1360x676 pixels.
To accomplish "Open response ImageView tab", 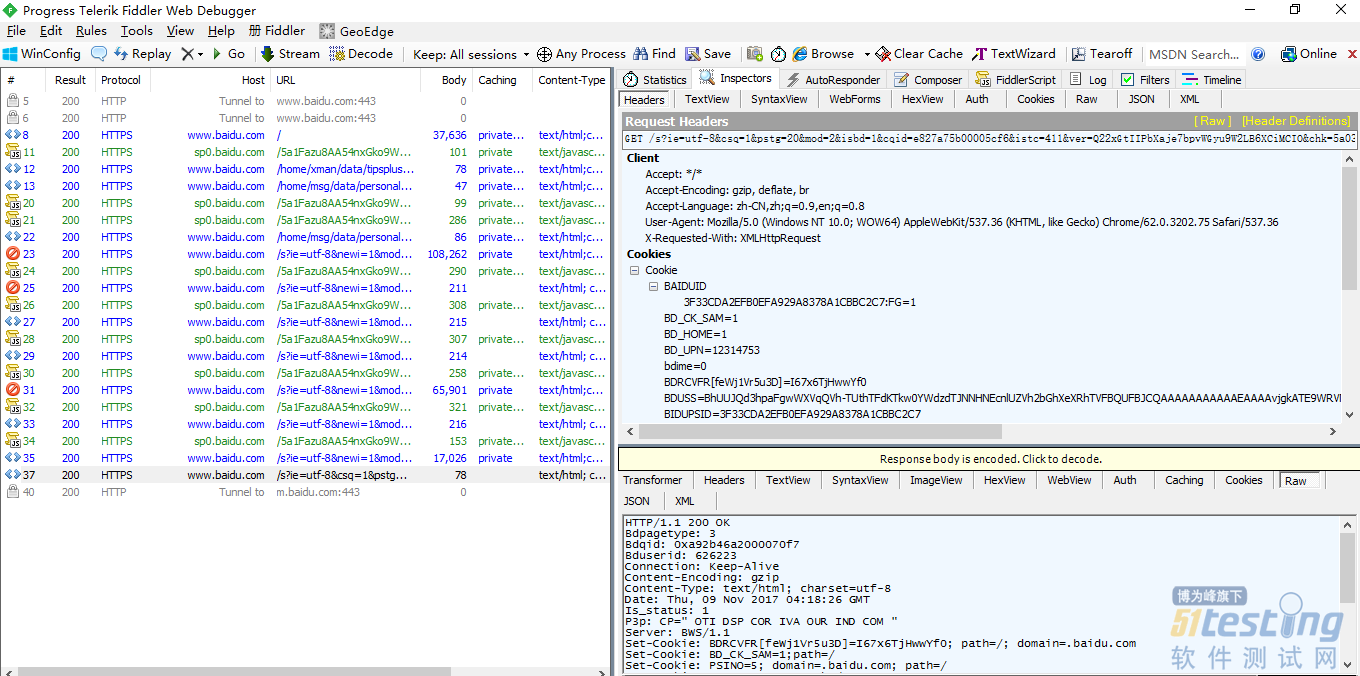I will 936,480.
